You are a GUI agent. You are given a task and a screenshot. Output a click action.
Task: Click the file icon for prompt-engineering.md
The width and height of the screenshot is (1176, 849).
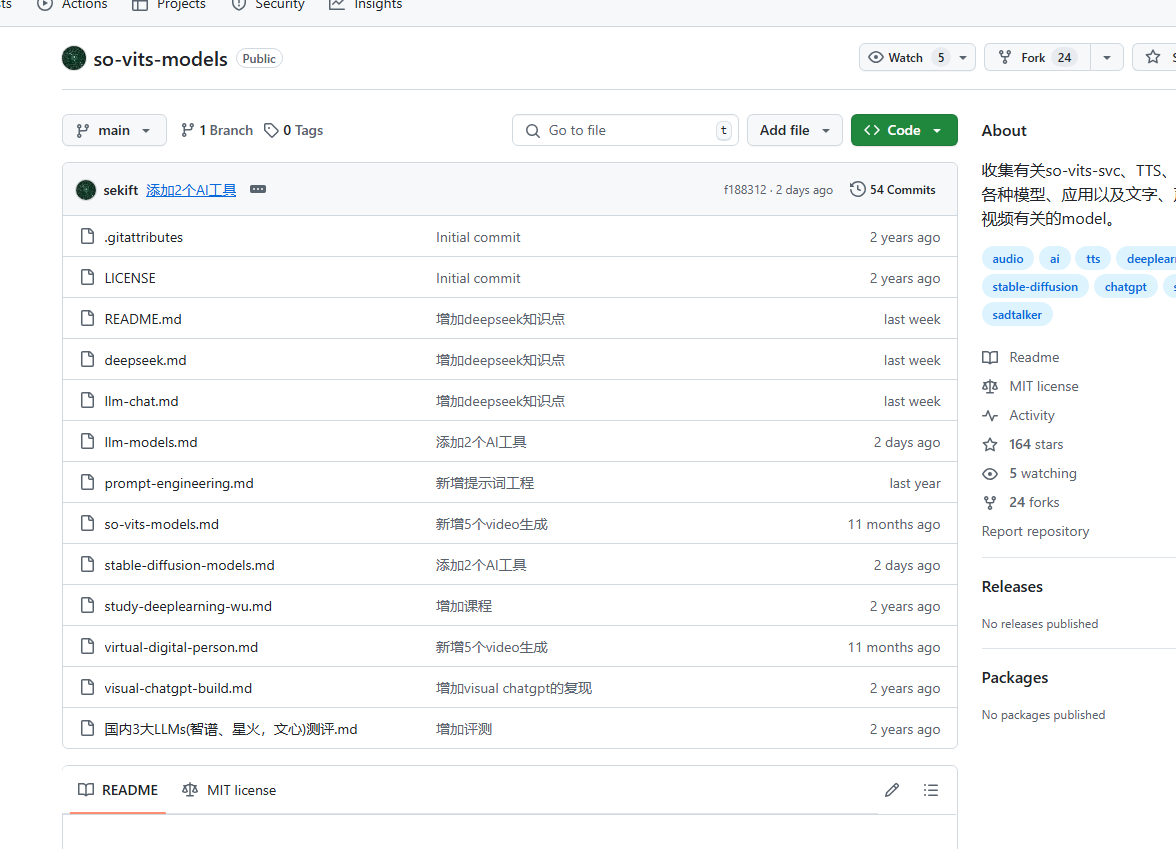pyautogui.click(x=87, y=483)
